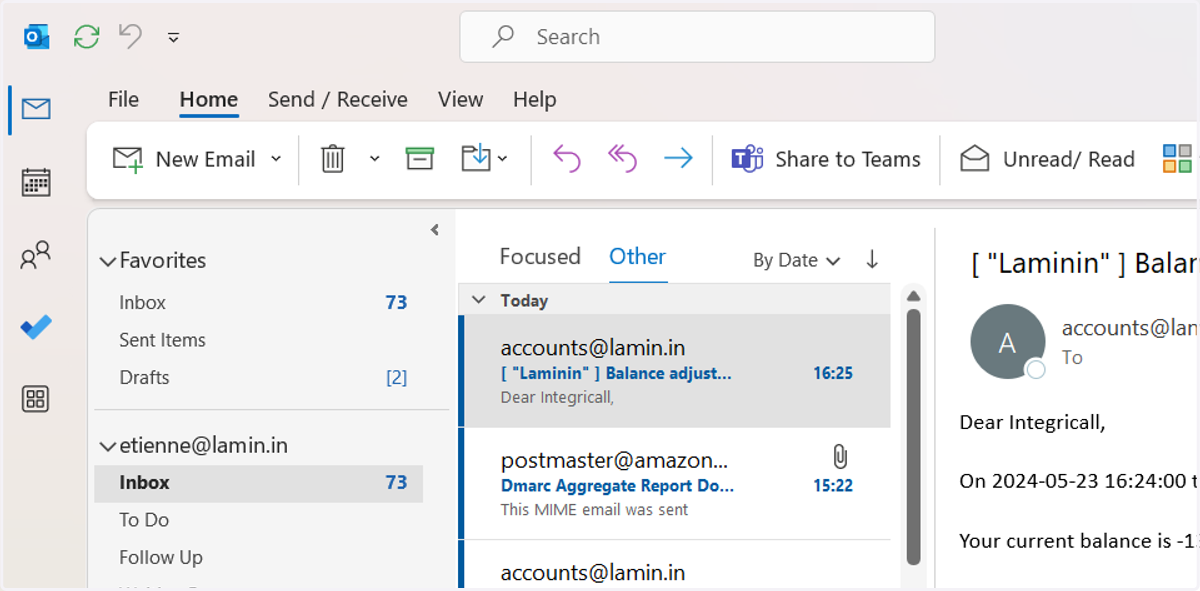
Task: Open the Move dropdown arrow
Action: click(503, 159)
